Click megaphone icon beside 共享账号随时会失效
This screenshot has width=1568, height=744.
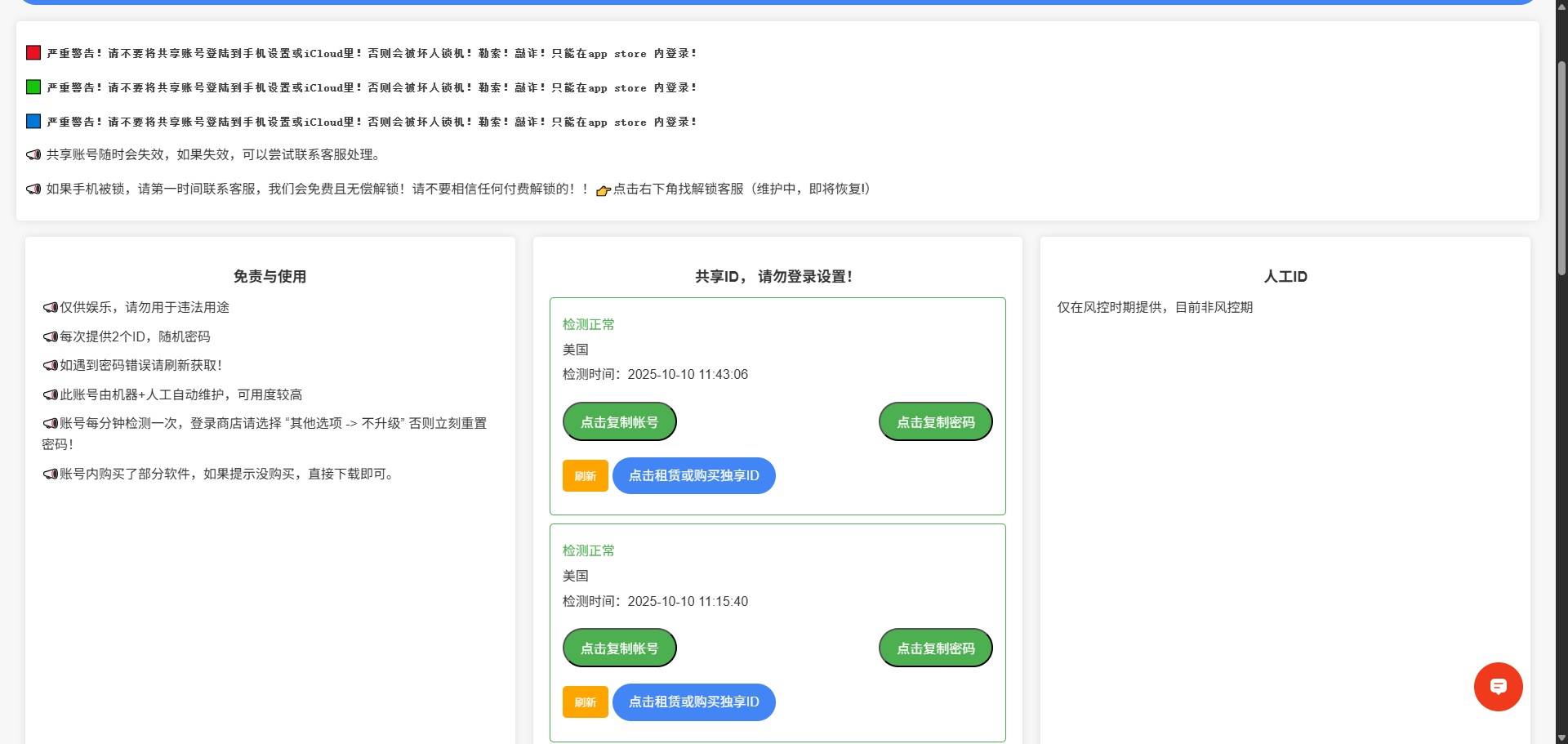pyautogui.click(x=33, y=155)
